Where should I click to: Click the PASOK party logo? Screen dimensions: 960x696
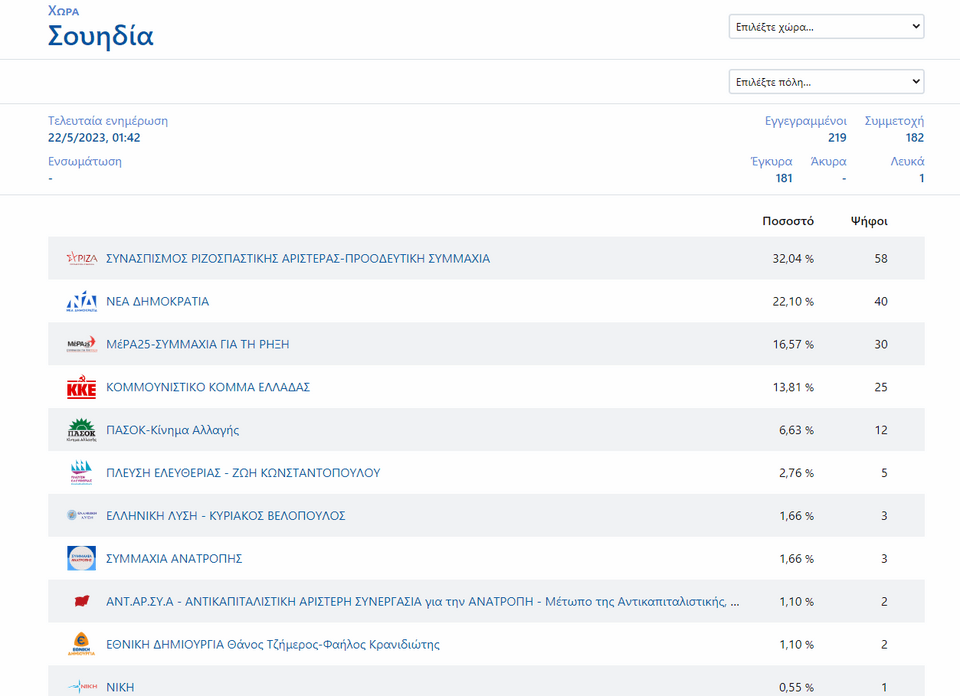point(81,430)
